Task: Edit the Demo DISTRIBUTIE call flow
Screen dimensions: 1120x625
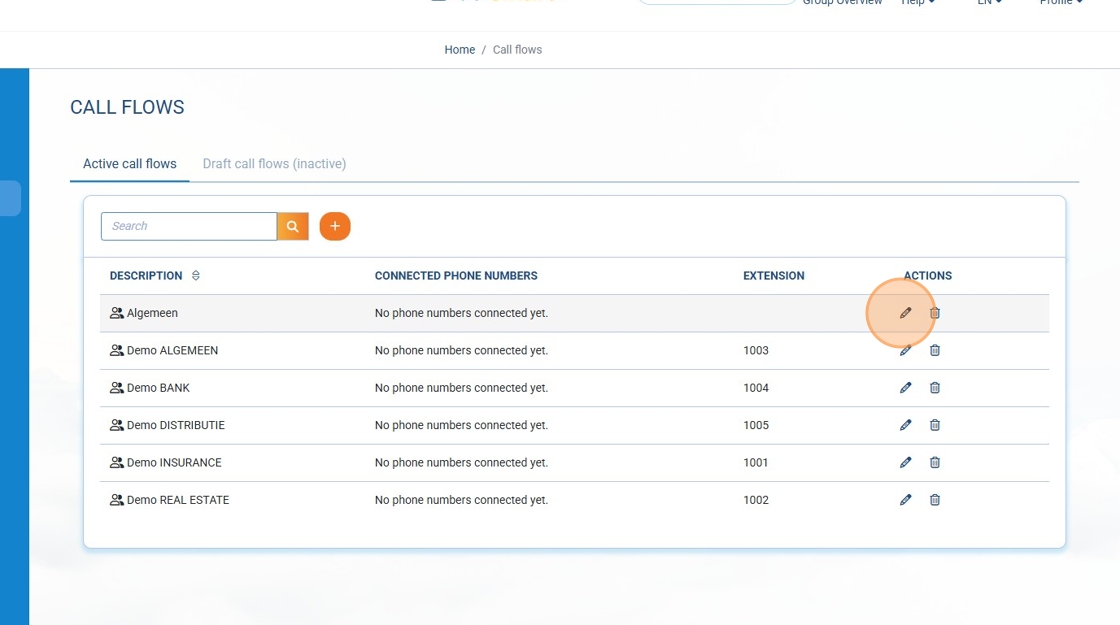Action: pos(905,425)
